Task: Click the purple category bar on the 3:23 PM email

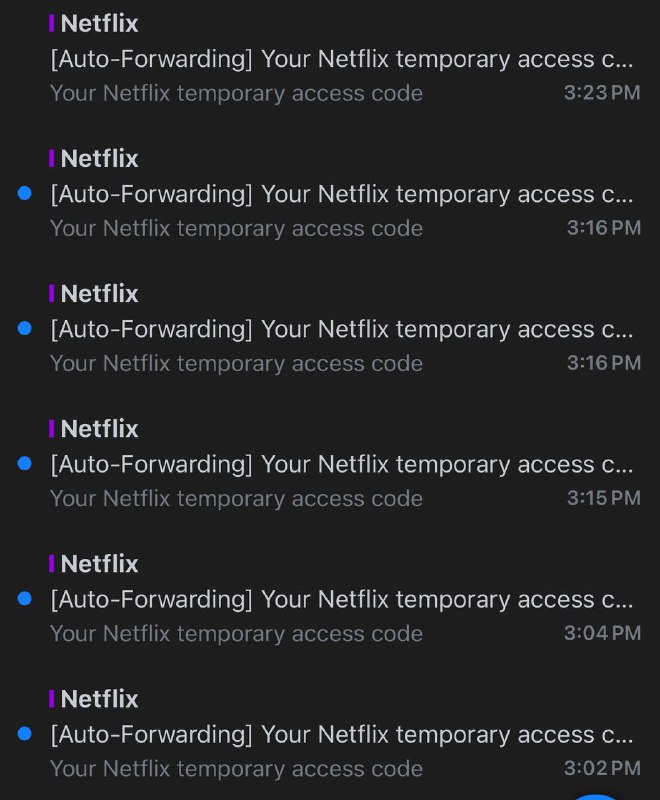Action: point(52,23)
